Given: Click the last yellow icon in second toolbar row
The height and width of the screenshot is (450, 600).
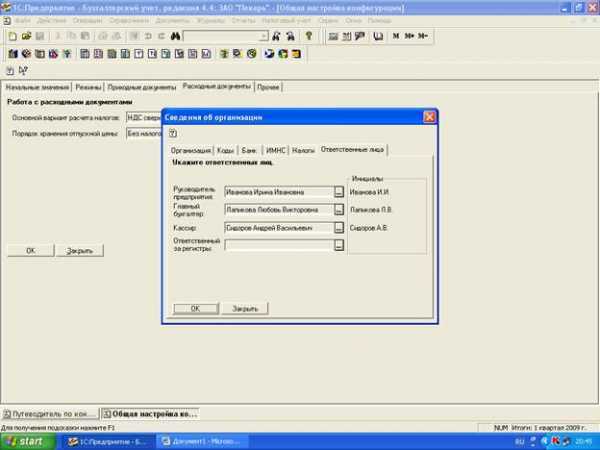Looking at the screenshot, I should (296, 54).
